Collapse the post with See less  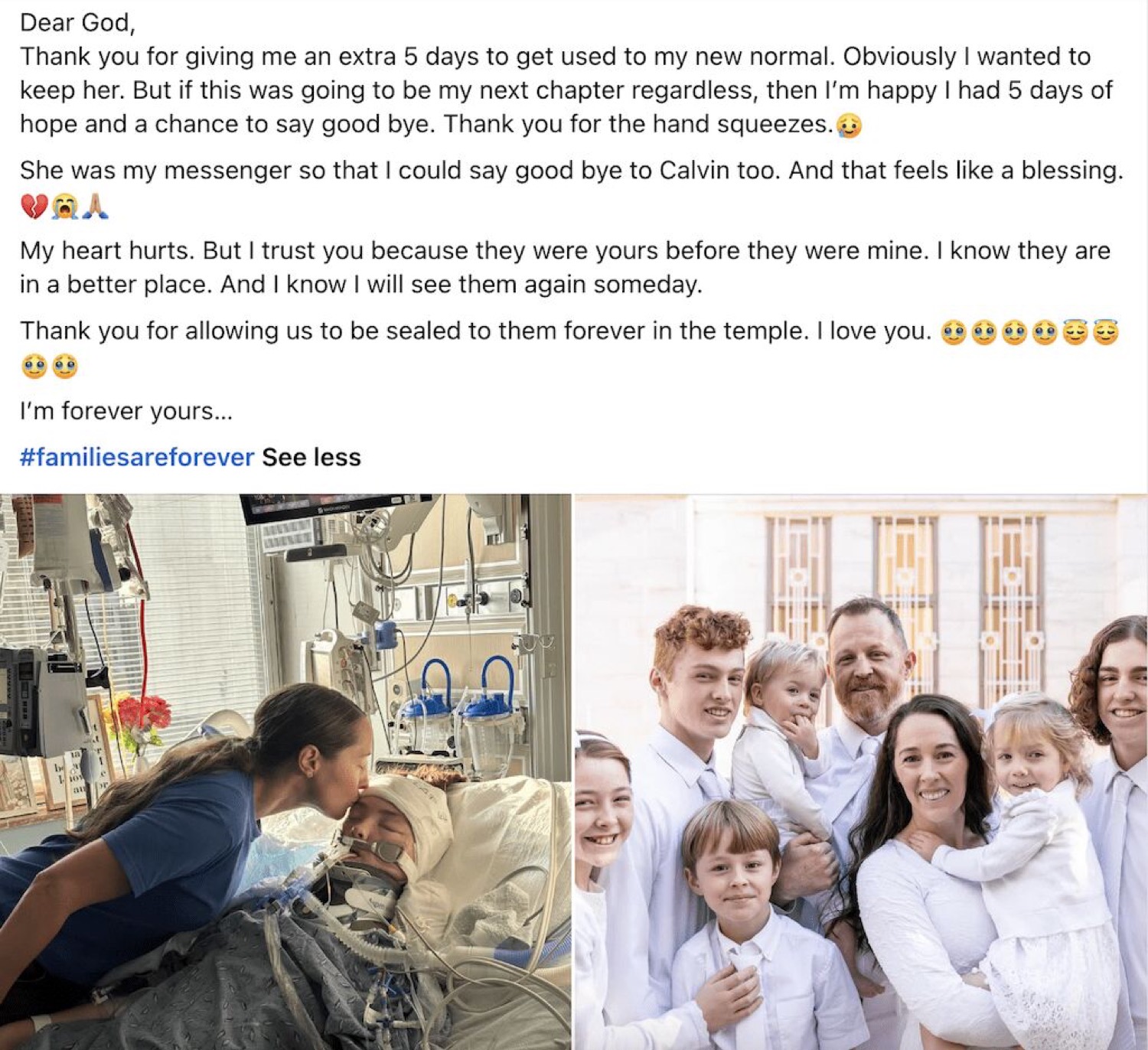(x=311, y=457)
